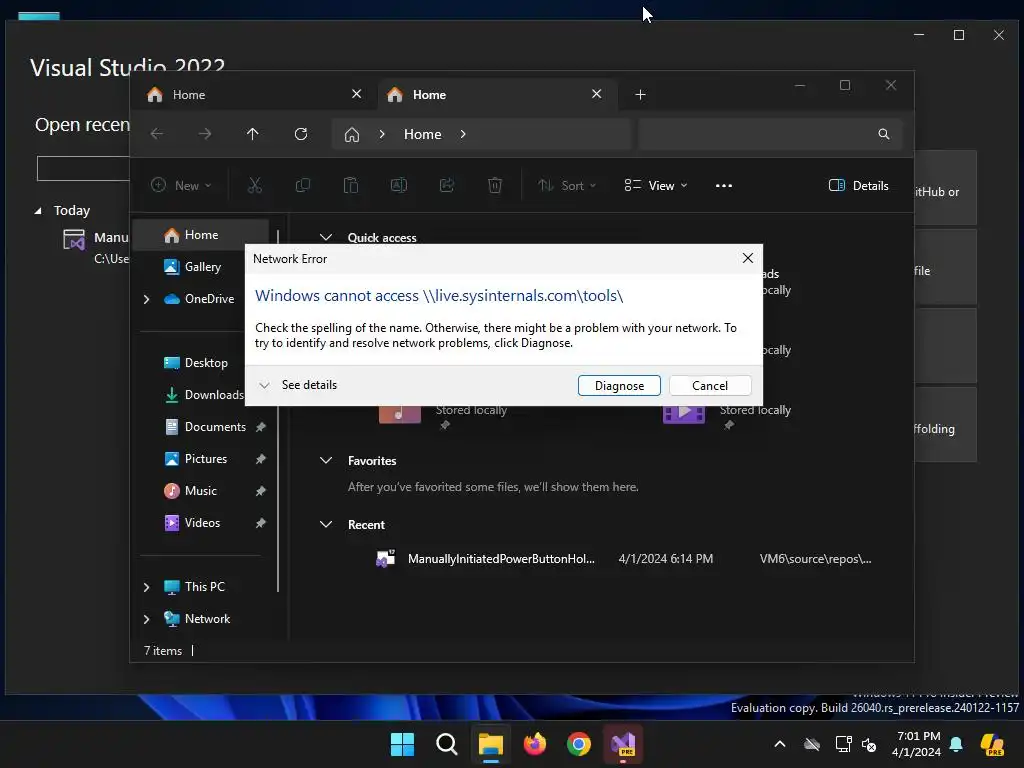
Task: Open the New dropdown menu
Action: click(181, 185)
